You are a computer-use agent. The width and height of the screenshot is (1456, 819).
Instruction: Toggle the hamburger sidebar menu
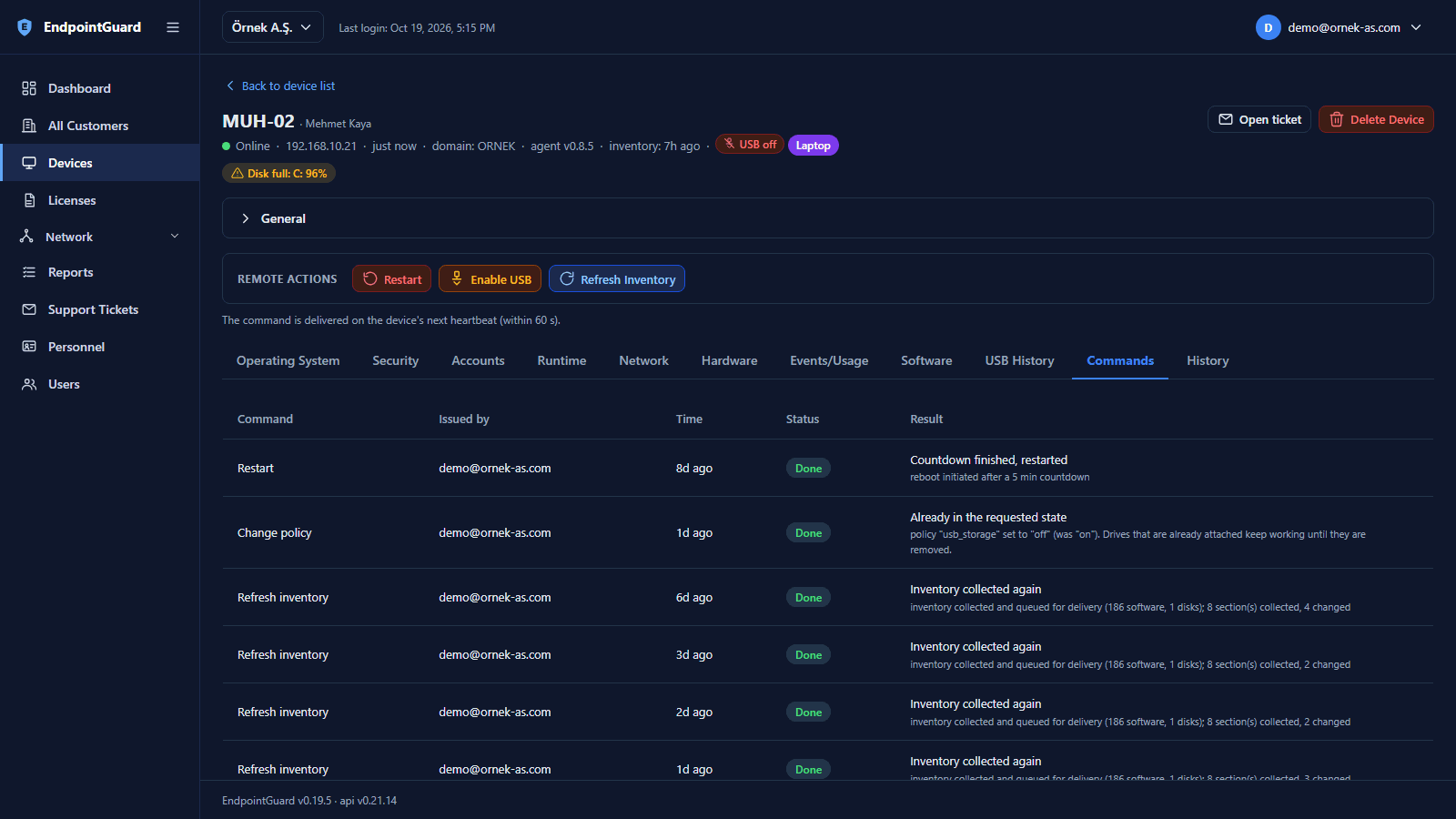click(x=173, y=27)
